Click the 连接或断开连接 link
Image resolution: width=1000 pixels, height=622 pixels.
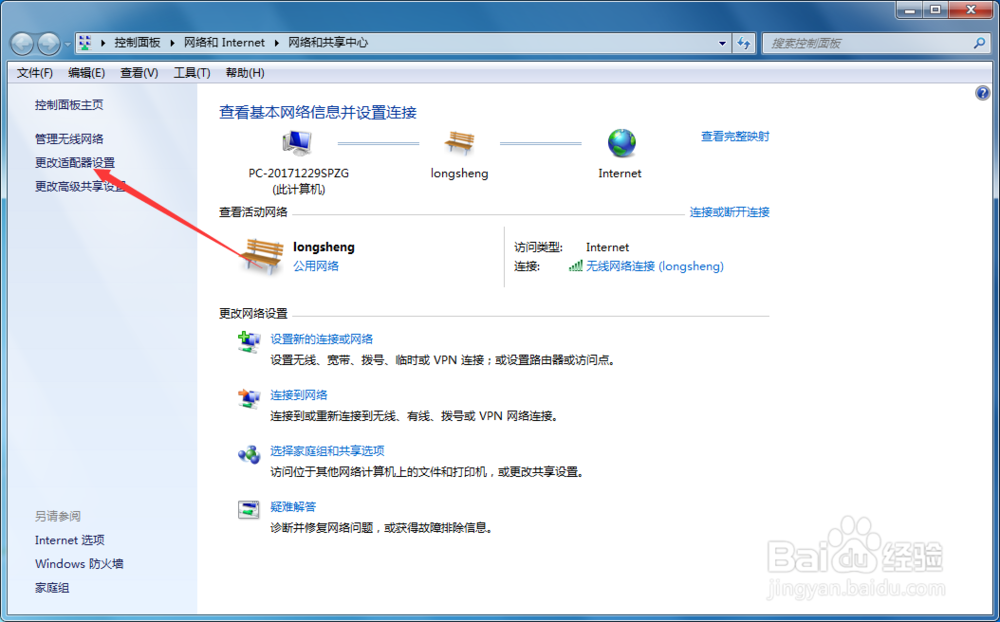pos(732,211)
